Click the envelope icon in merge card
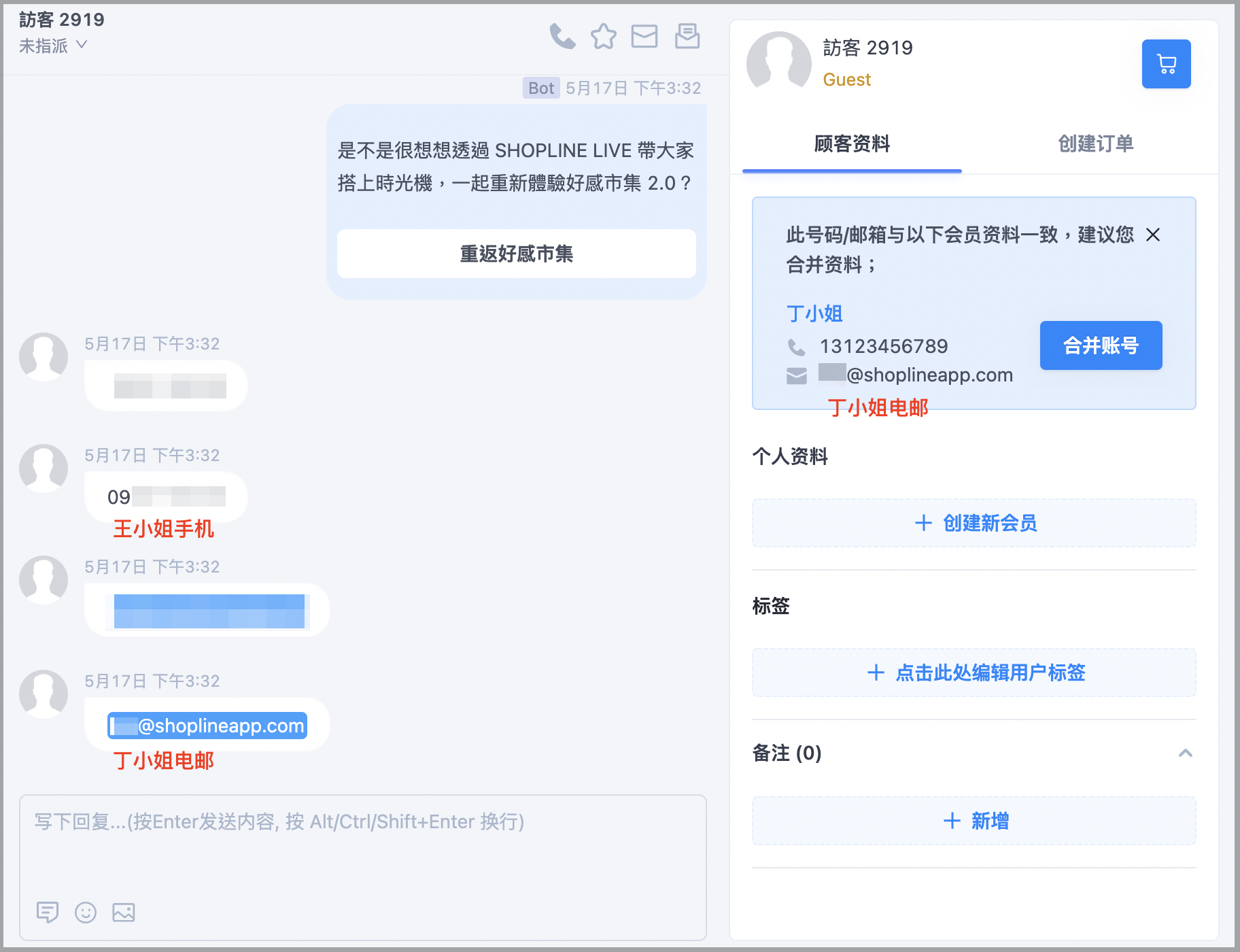Screen dimensions: 1240x952 click(x=796, y=375)
